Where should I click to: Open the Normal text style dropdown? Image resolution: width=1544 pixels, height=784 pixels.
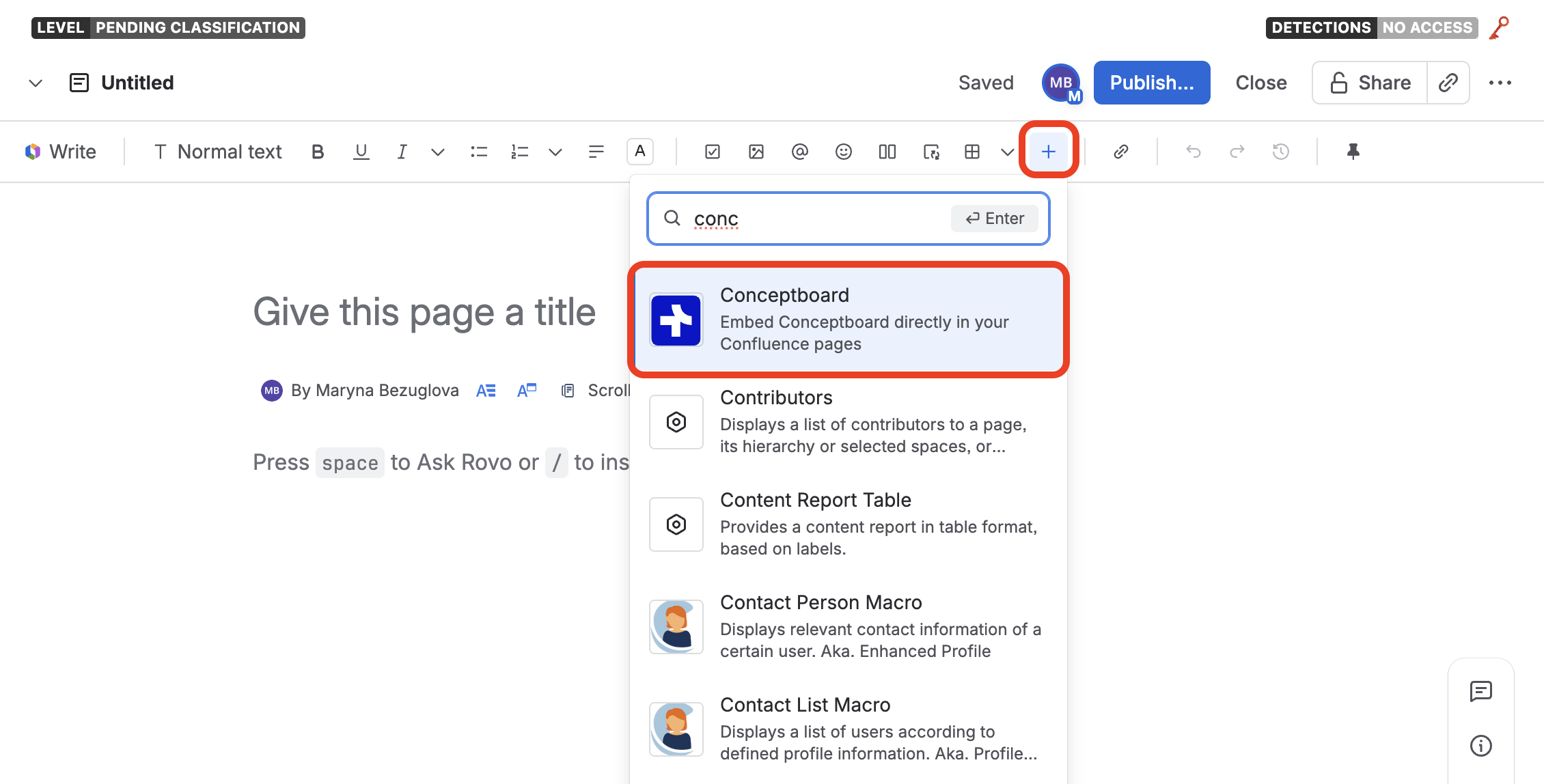[x=218, y=152]
